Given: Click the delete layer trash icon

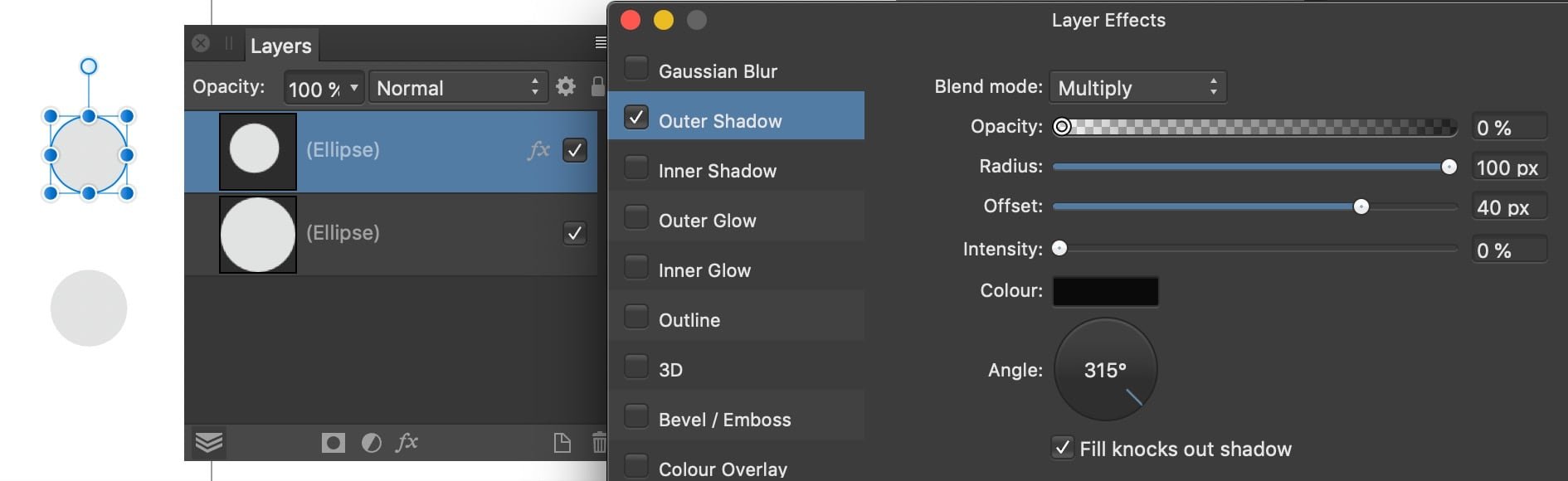Looking at the screenshot, I should 599,443.
